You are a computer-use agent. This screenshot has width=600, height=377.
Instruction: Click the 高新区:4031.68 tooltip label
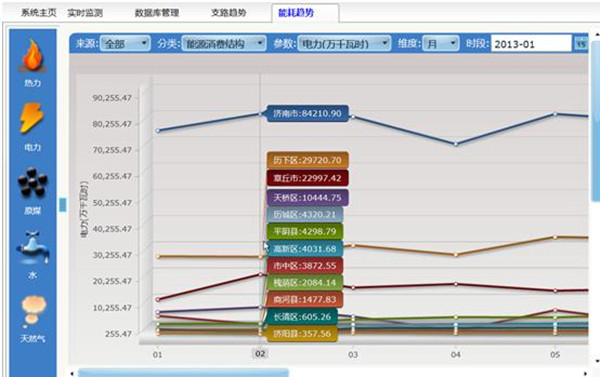coord(305,249)
